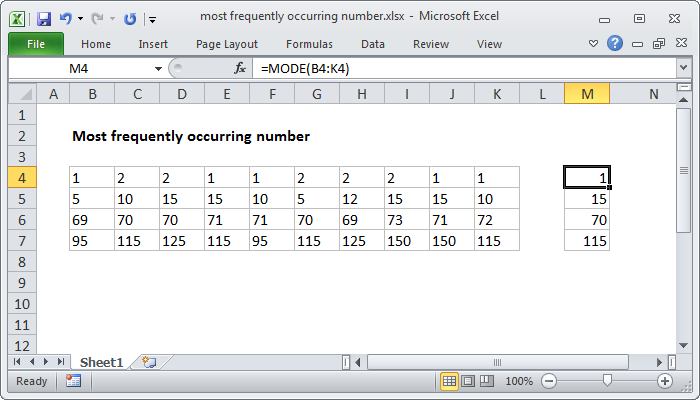Open the Review tab
Image resolution: width=700 pixels, height=400 pixels.
(x=431, y=44)
